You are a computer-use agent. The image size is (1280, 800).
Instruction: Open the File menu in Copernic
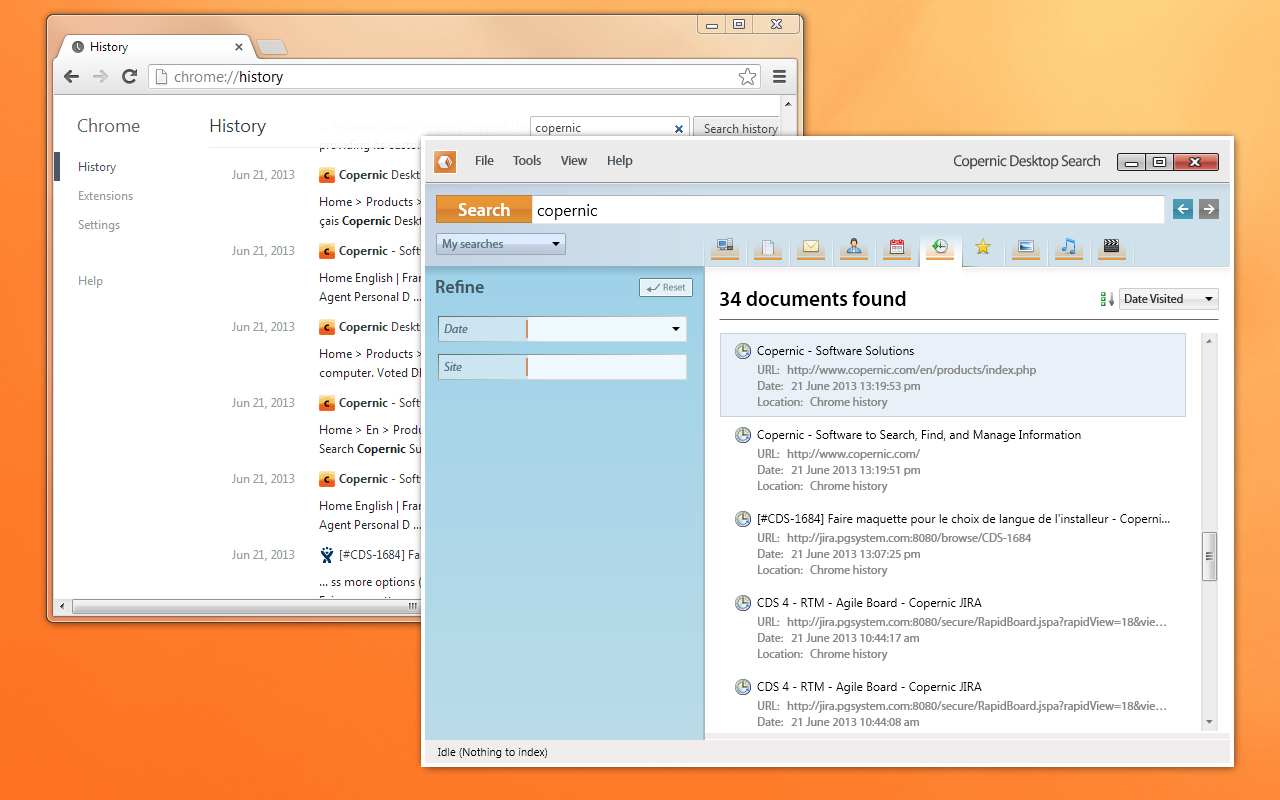click(x=484, y=161)
